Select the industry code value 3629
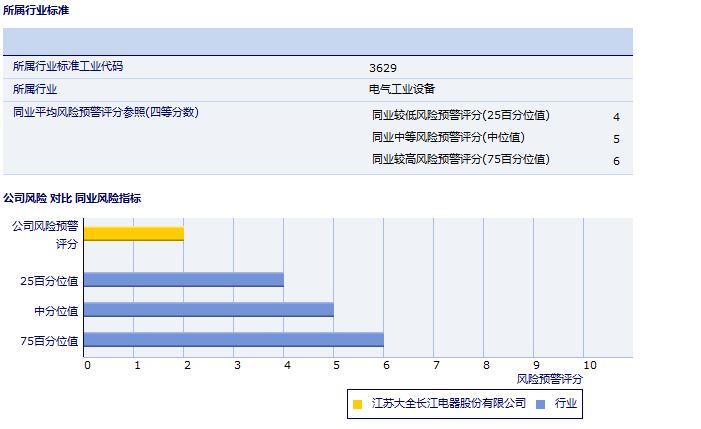 383,67
